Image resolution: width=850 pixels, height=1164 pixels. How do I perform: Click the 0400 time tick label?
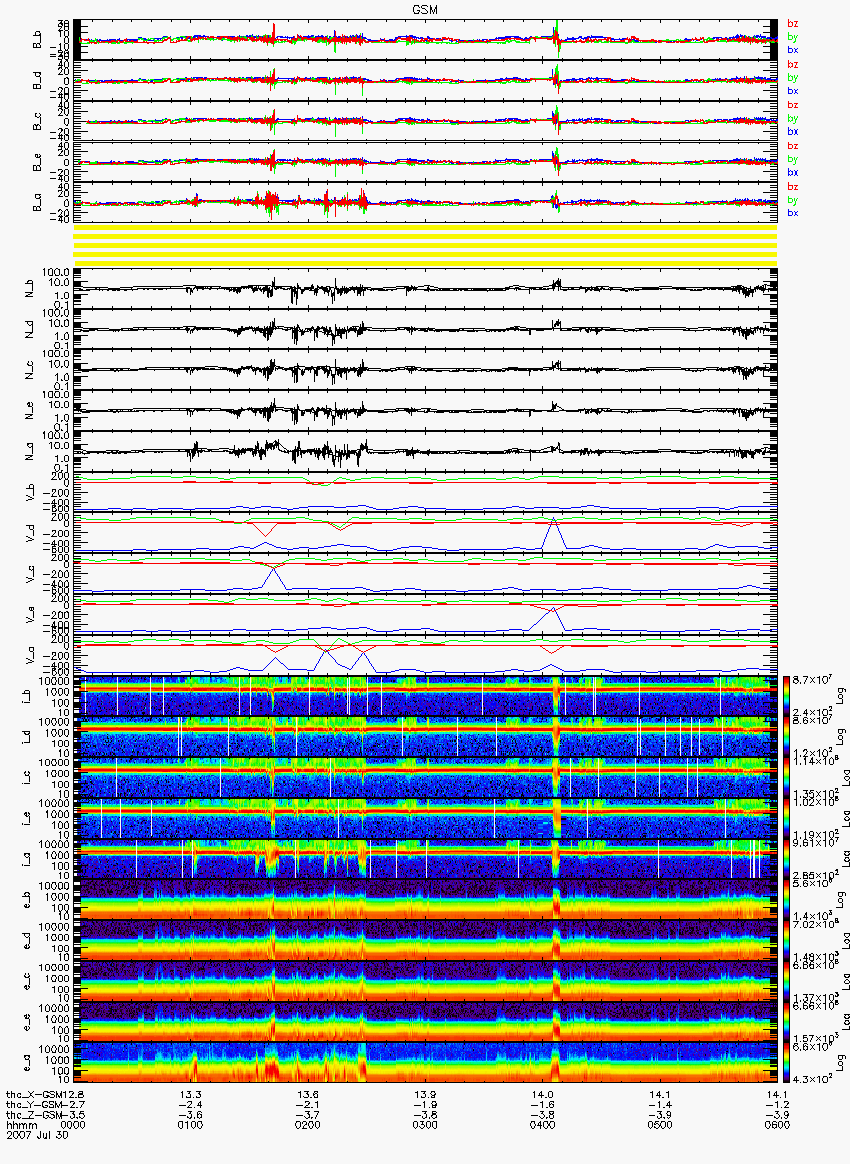pyautogui.click(x=542, y=1125)
